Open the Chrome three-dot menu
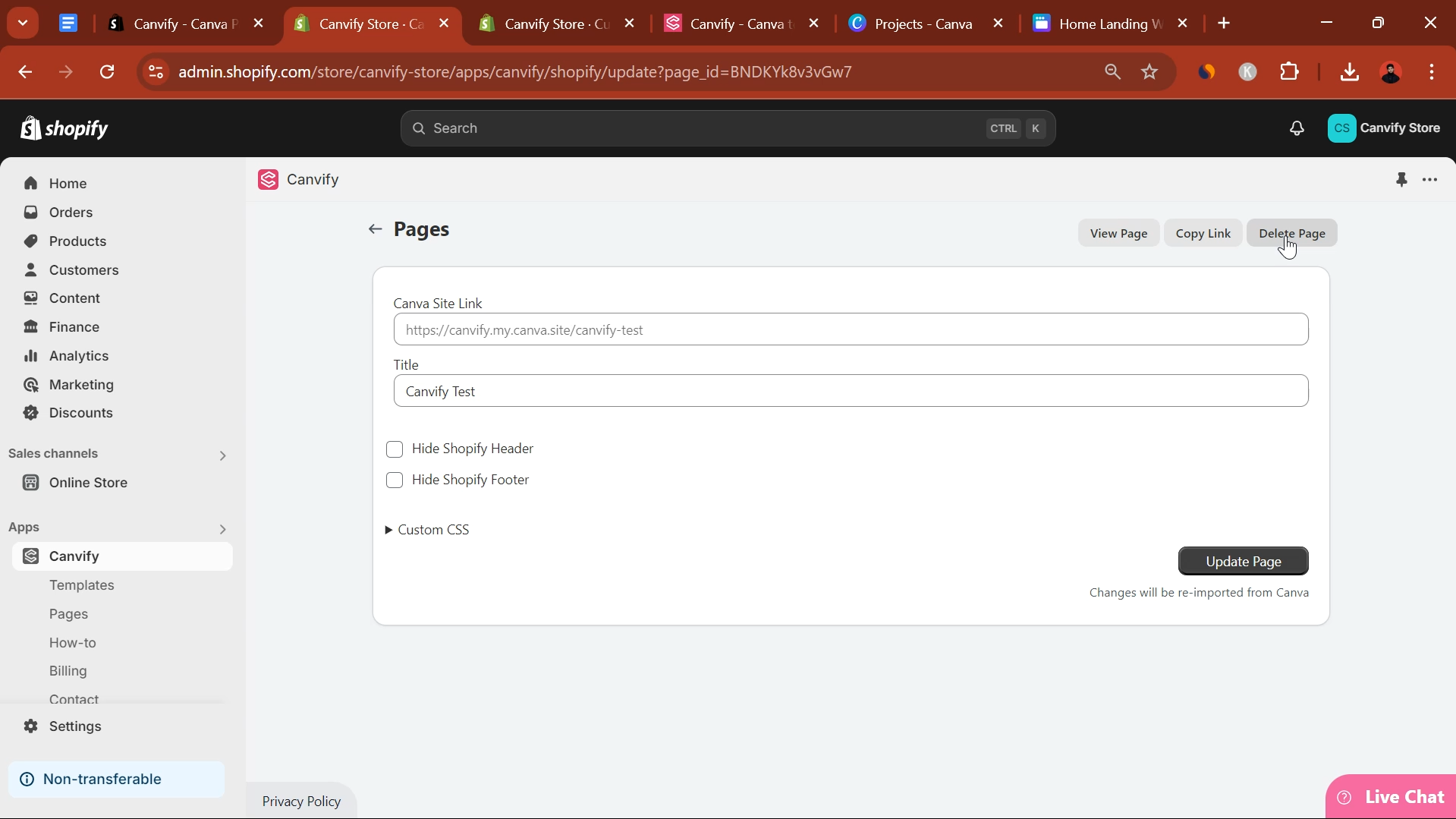This screenshot has width=1456, height=819. pyautogui.click(x=1432, y=72)
